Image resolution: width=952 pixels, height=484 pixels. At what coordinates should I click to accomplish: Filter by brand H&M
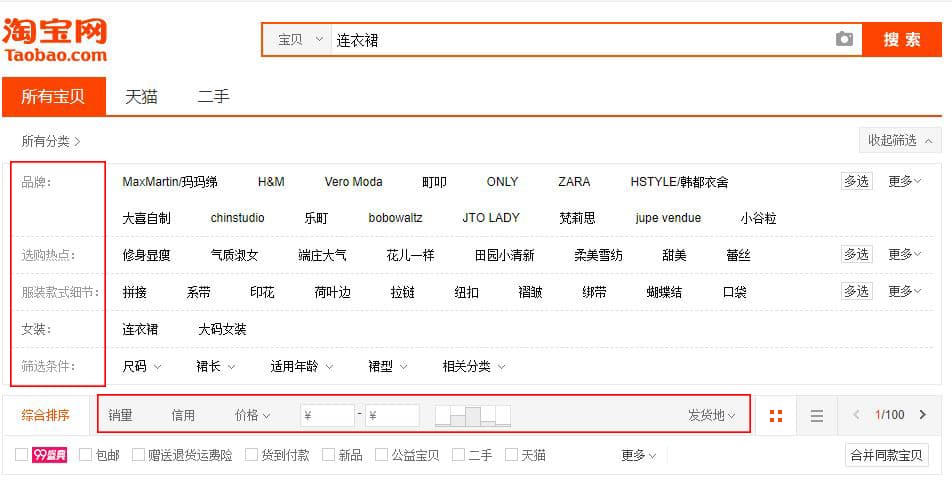271,182
